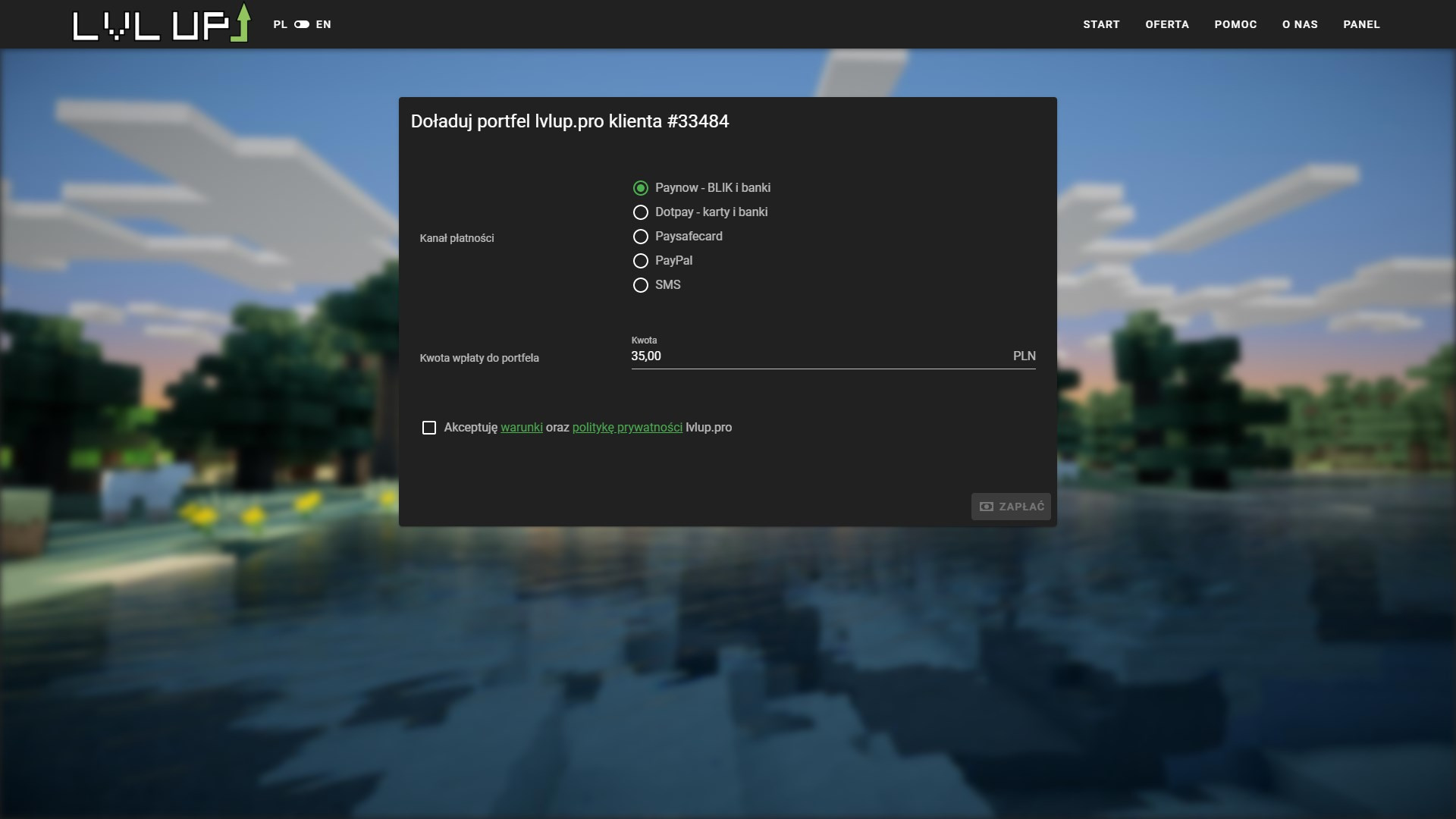Open the START menu item

coord(1101,24)
